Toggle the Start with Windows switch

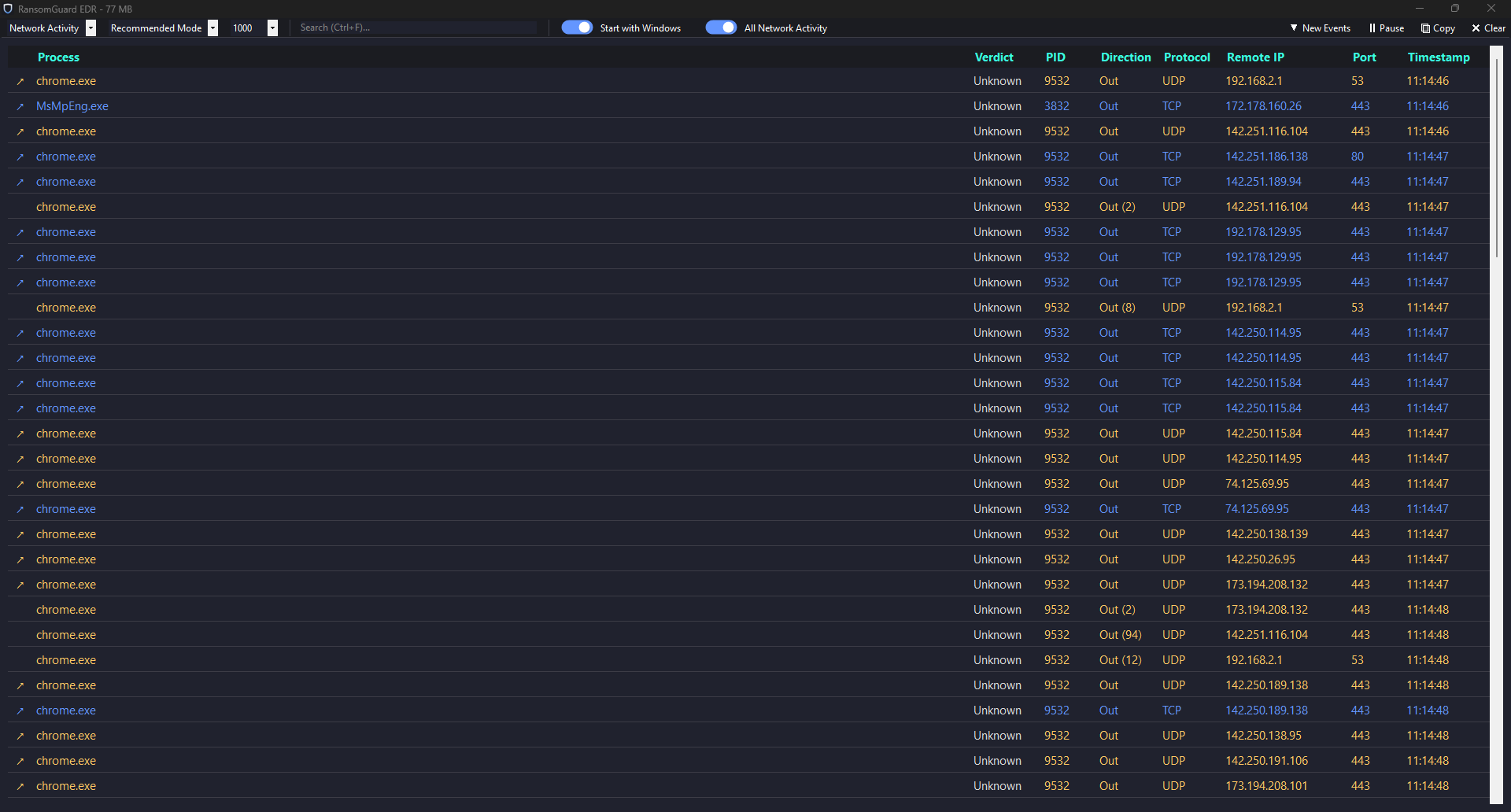point(577,28)
